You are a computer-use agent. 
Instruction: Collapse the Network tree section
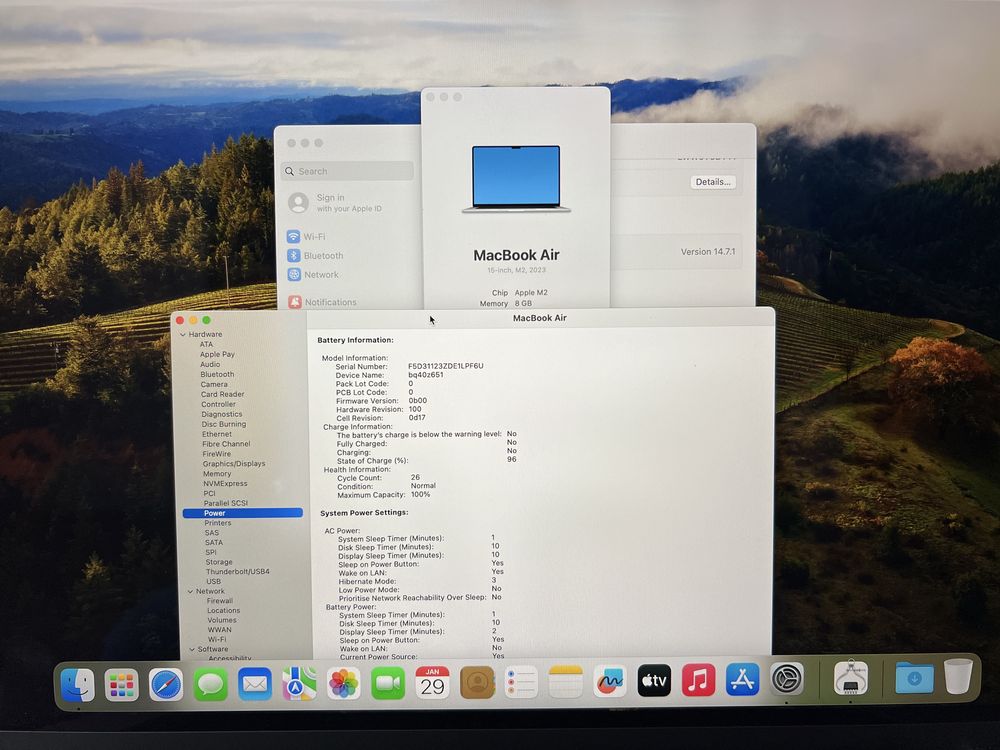pyautogui.click(x=190, y=591)
